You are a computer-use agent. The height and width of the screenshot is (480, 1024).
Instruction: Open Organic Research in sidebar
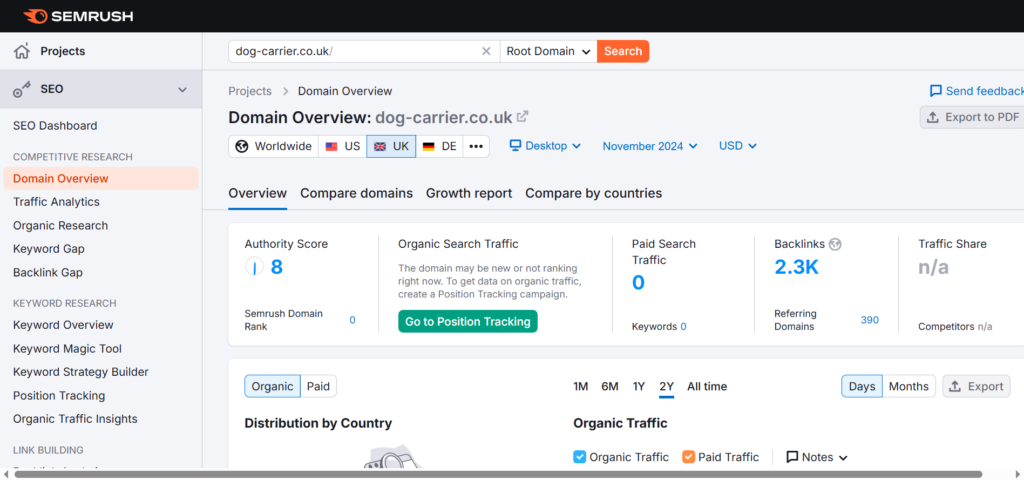click(61, 225)
